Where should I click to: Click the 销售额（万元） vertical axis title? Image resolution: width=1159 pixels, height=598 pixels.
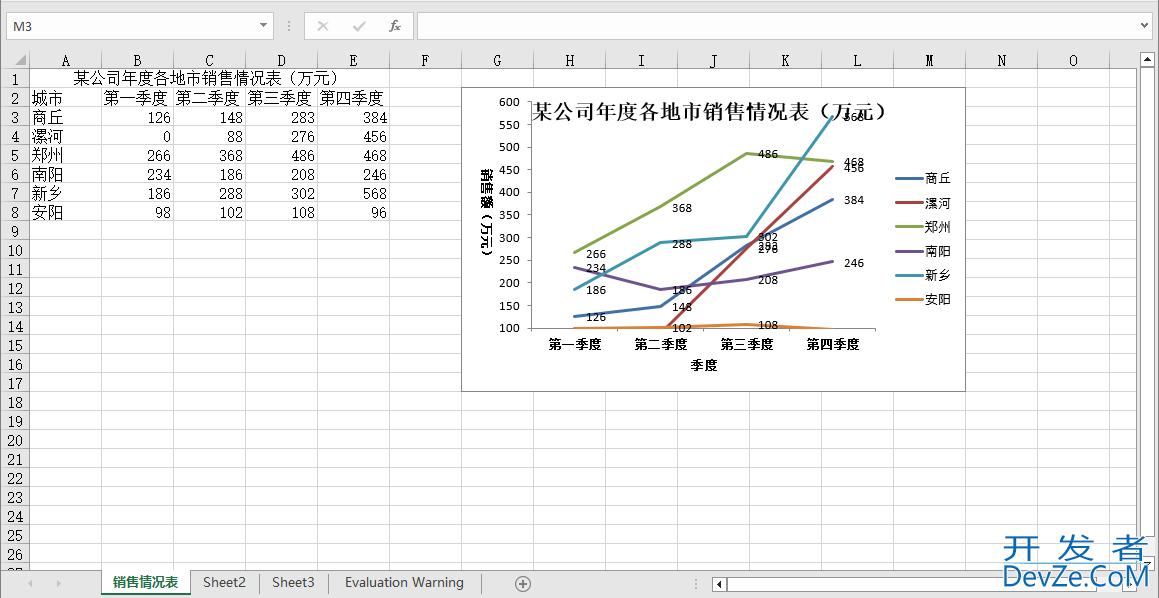click(x=486, y=212)
